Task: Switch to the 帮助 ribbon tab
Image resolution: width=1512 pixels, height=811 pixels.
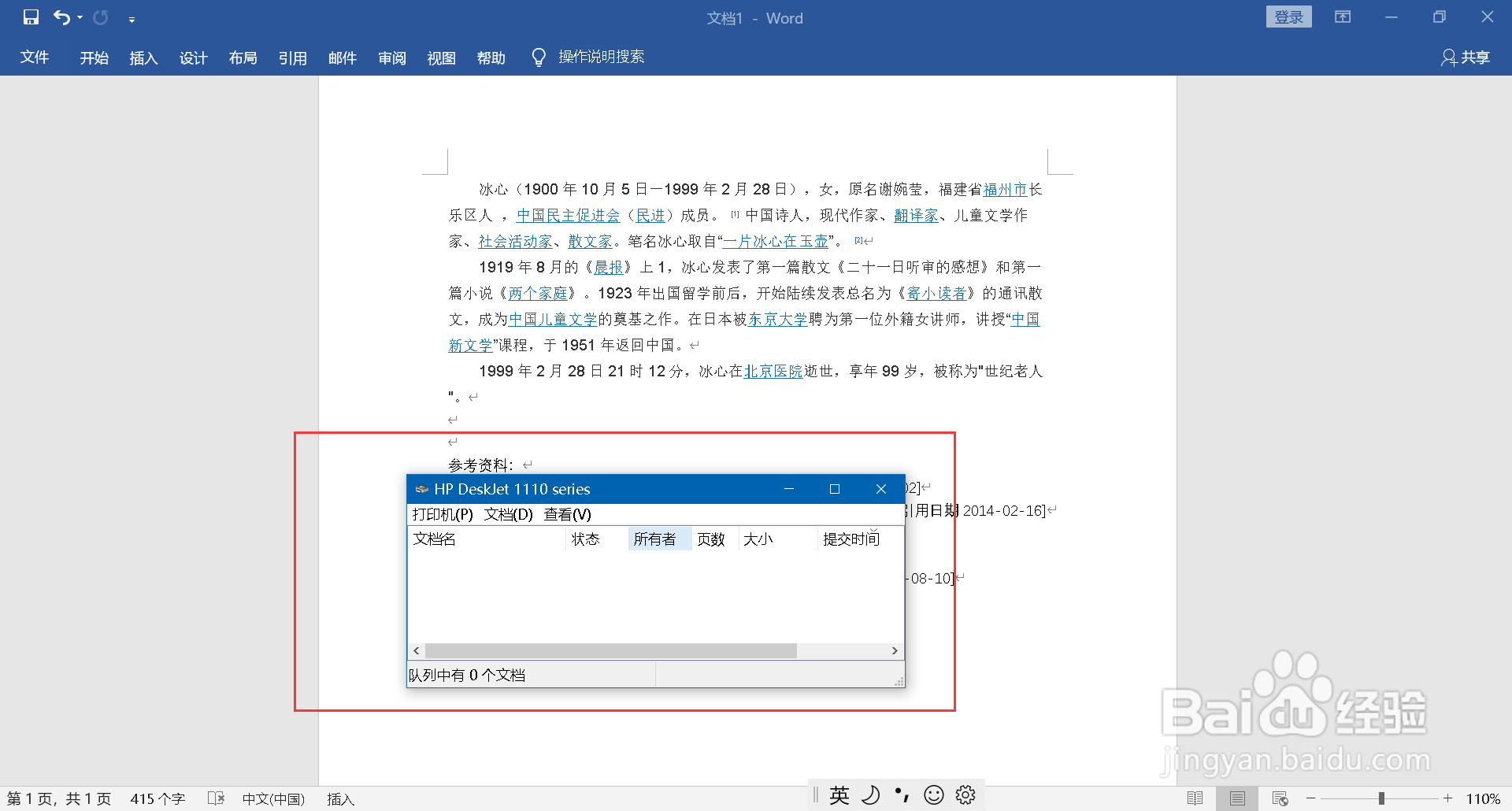Action: click(491, 57)
